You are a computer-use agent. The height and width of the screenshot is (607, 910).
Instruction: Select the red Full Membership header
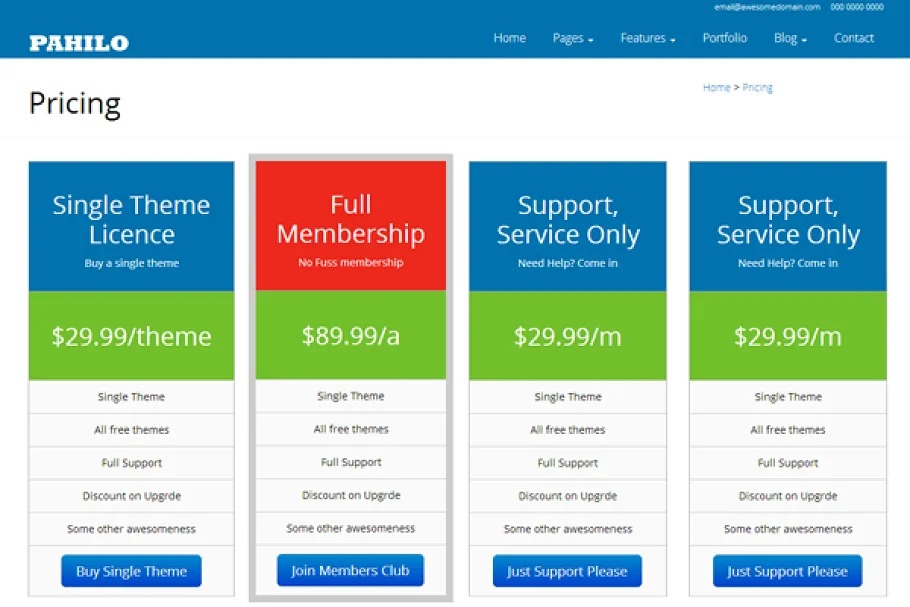click(x=351, y=226)
